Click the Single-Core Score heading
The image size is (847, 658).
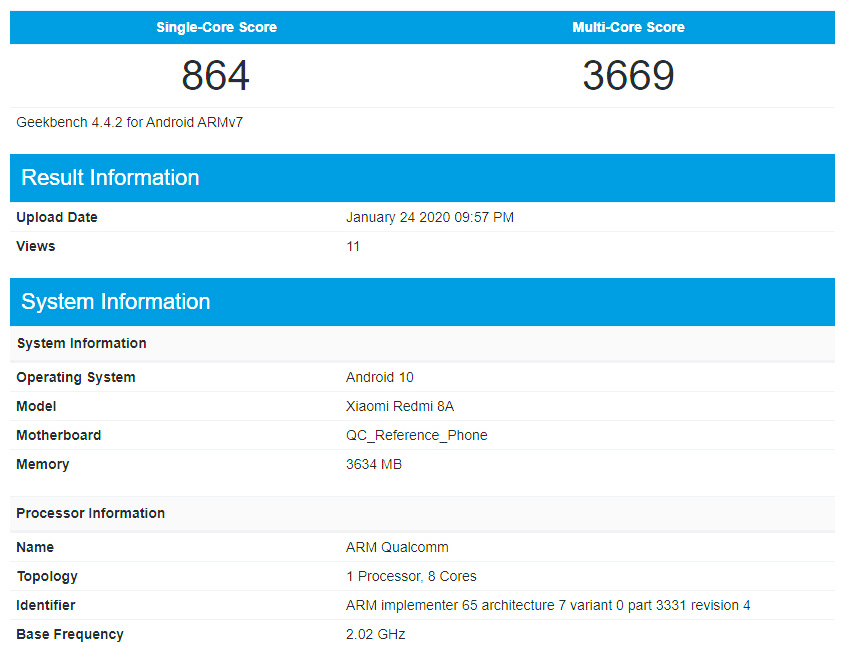(216, 27)
